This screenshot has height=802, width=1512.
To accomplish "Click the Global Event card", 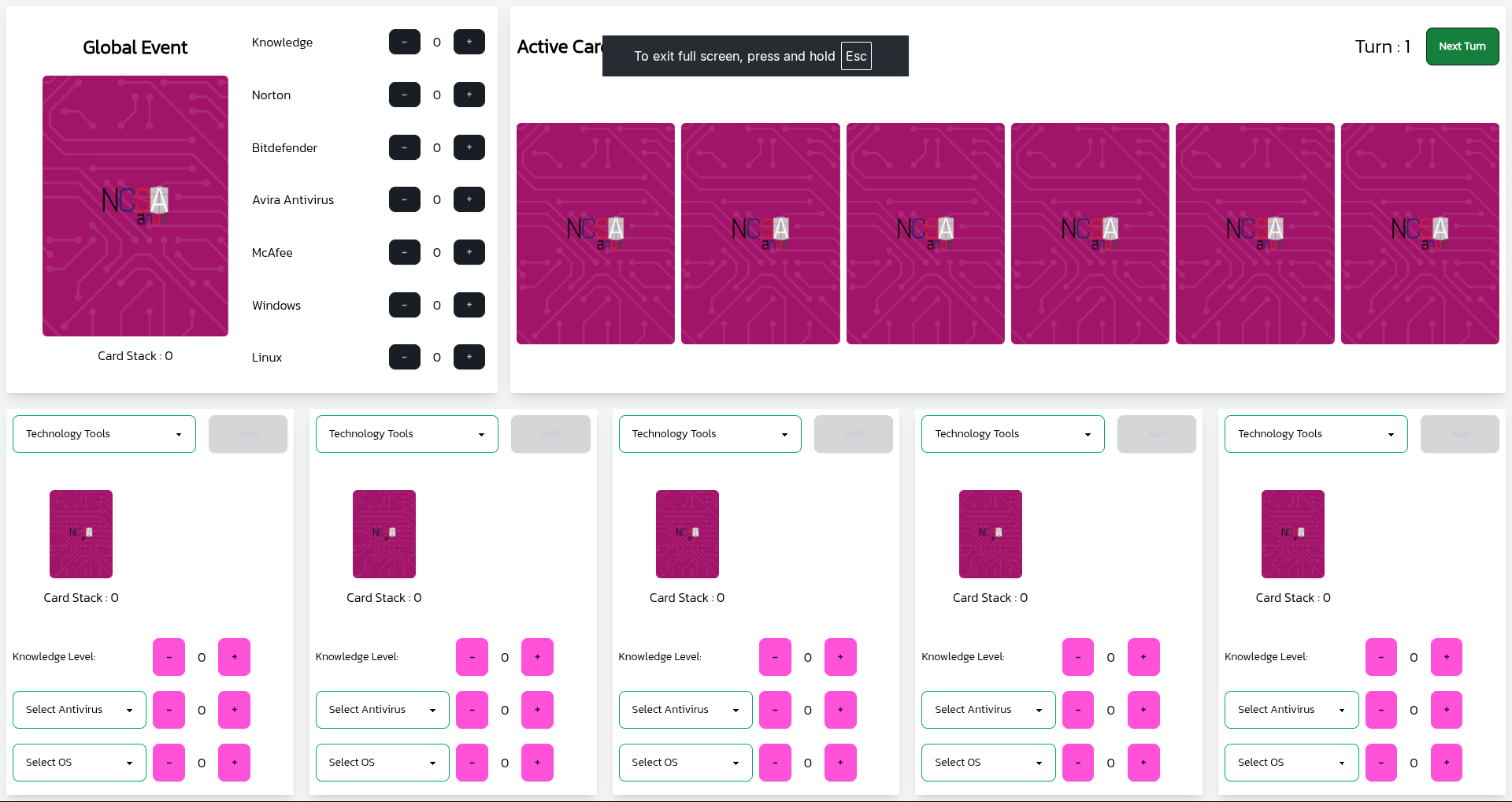I will 135,206.
